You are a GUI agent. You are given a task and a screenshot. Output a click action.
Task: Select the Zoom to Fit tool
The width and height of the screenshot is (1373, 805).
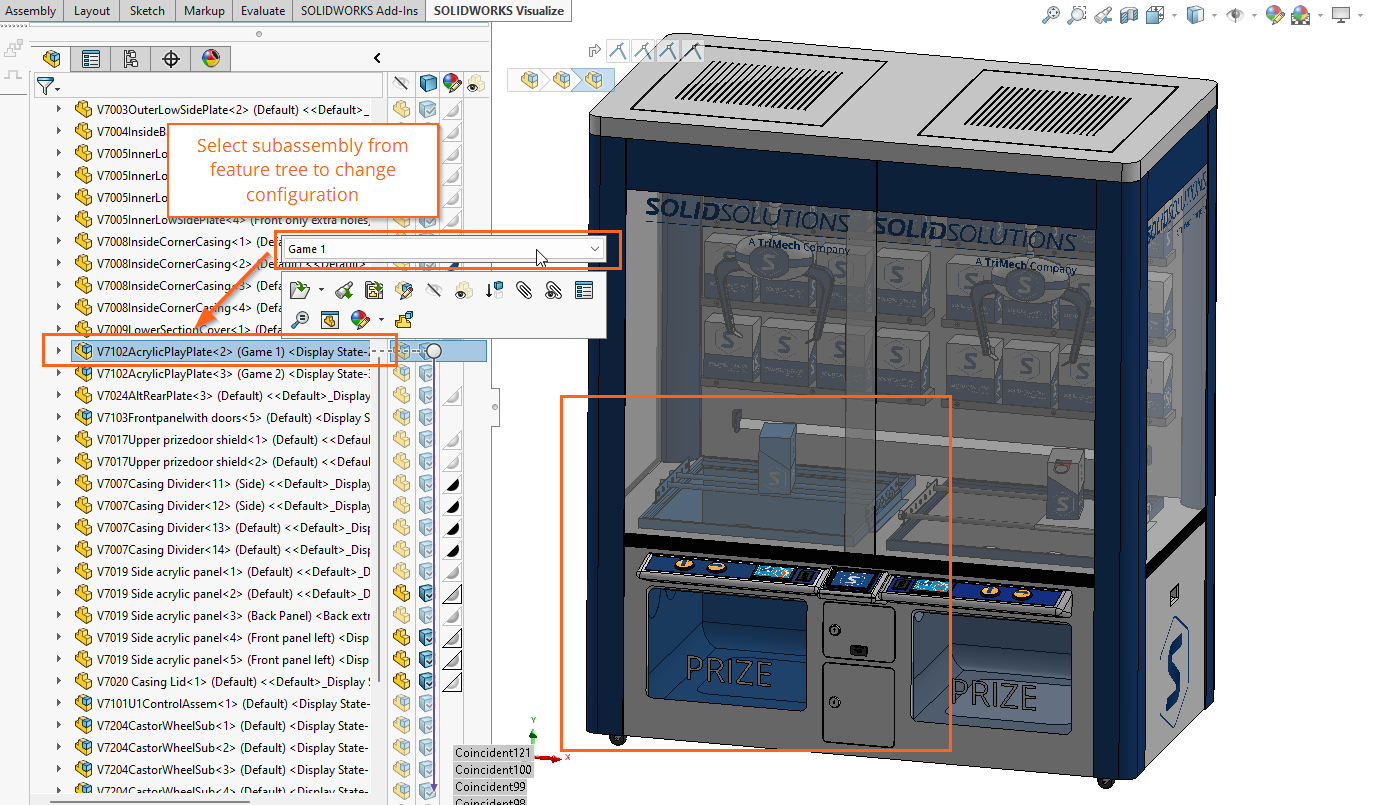(x=1051, y=15)
